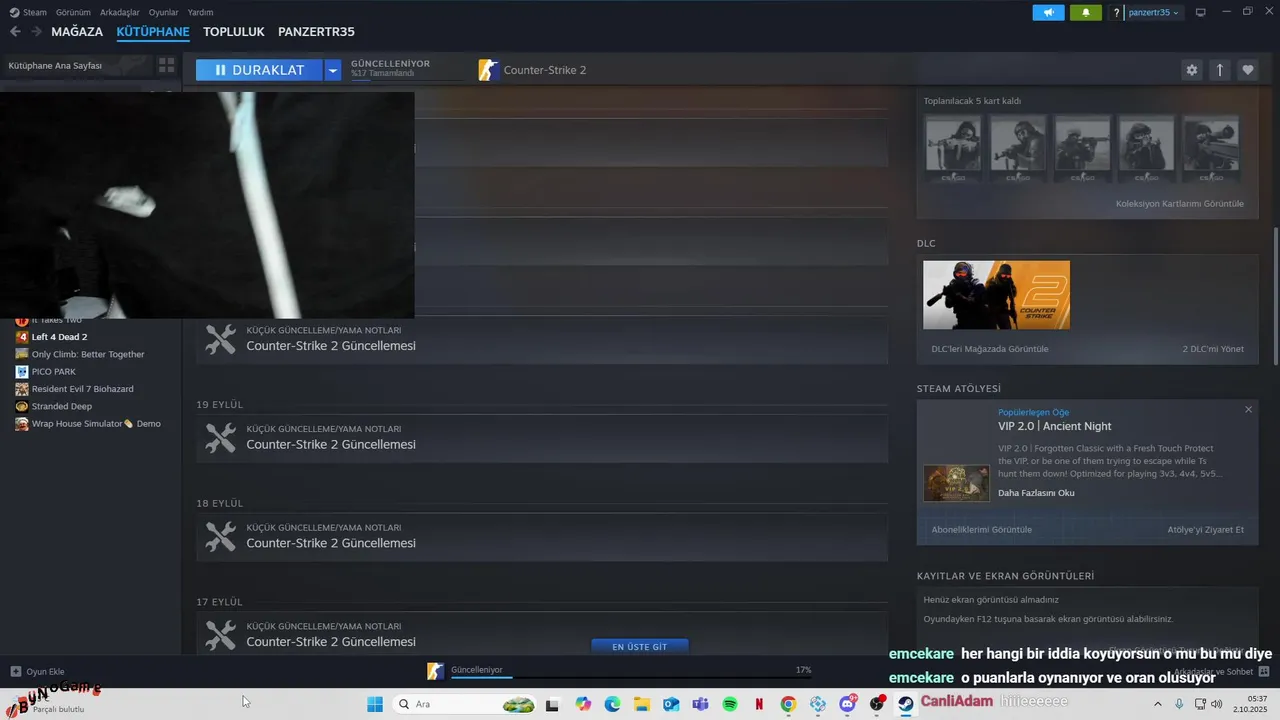Click the up-arrow icon beside the settings gear
The image size is (1280, 720).
click(1219, 70)
